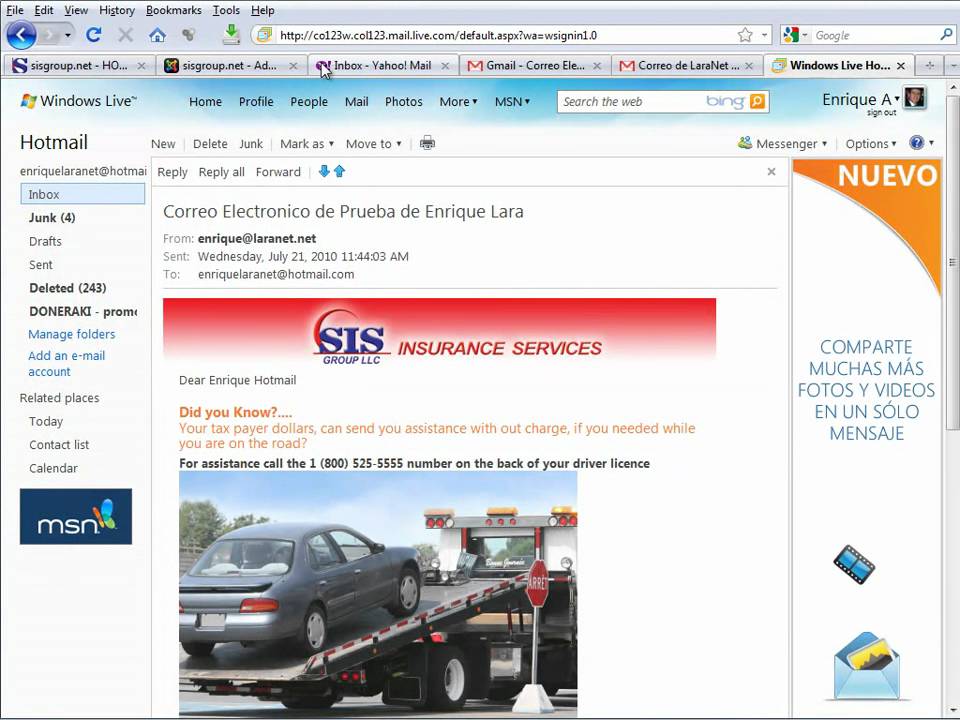Click the Google search magnifier icon
This screenshot has width=960, height=720.
point(946,35)
